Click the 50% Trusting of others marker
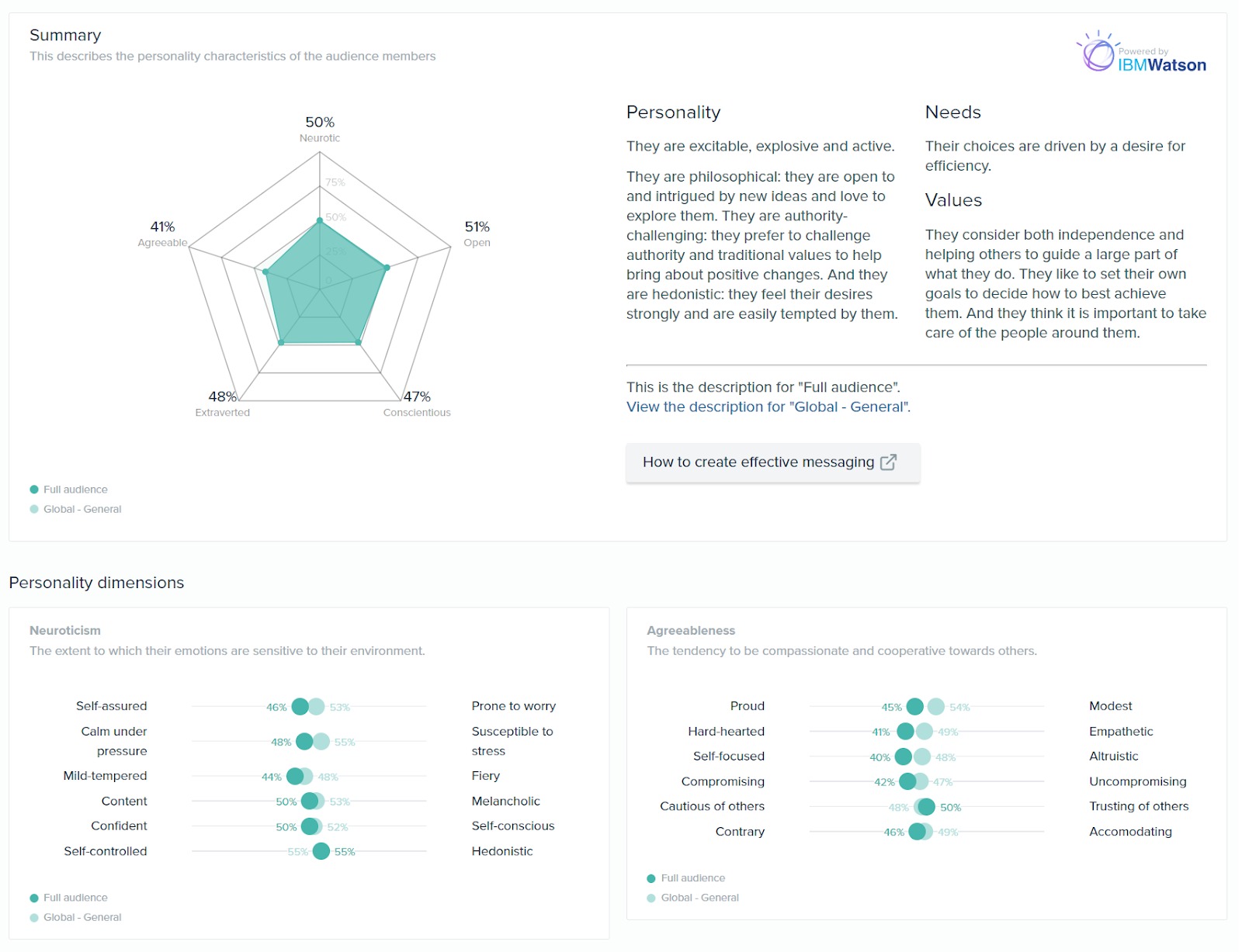Image resolution: width=1242 pixels, height=952 pixels. click(x=926, y=807)
